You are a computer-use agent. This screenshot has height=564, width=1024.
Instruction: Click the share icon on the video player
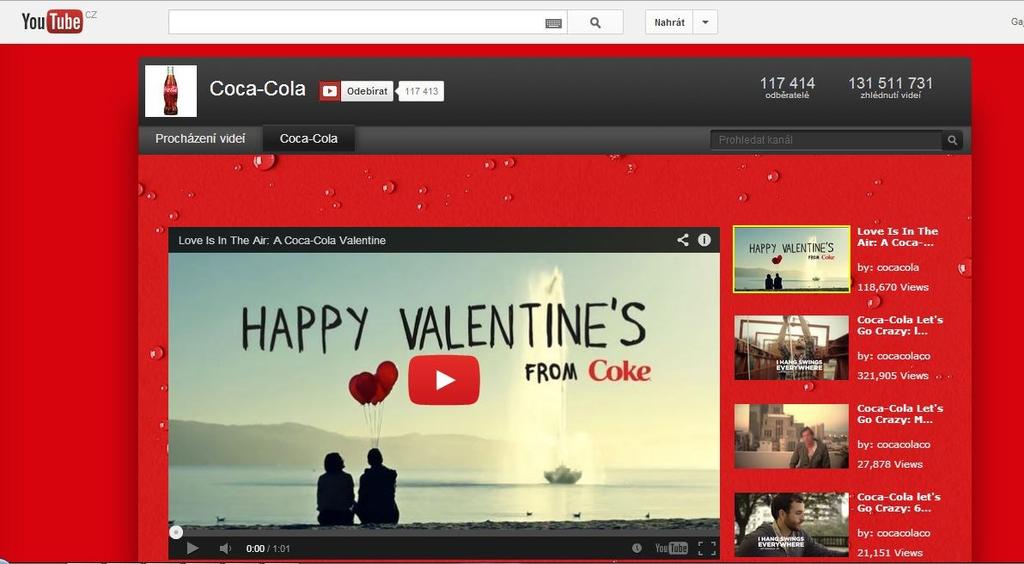click(682, 240)
